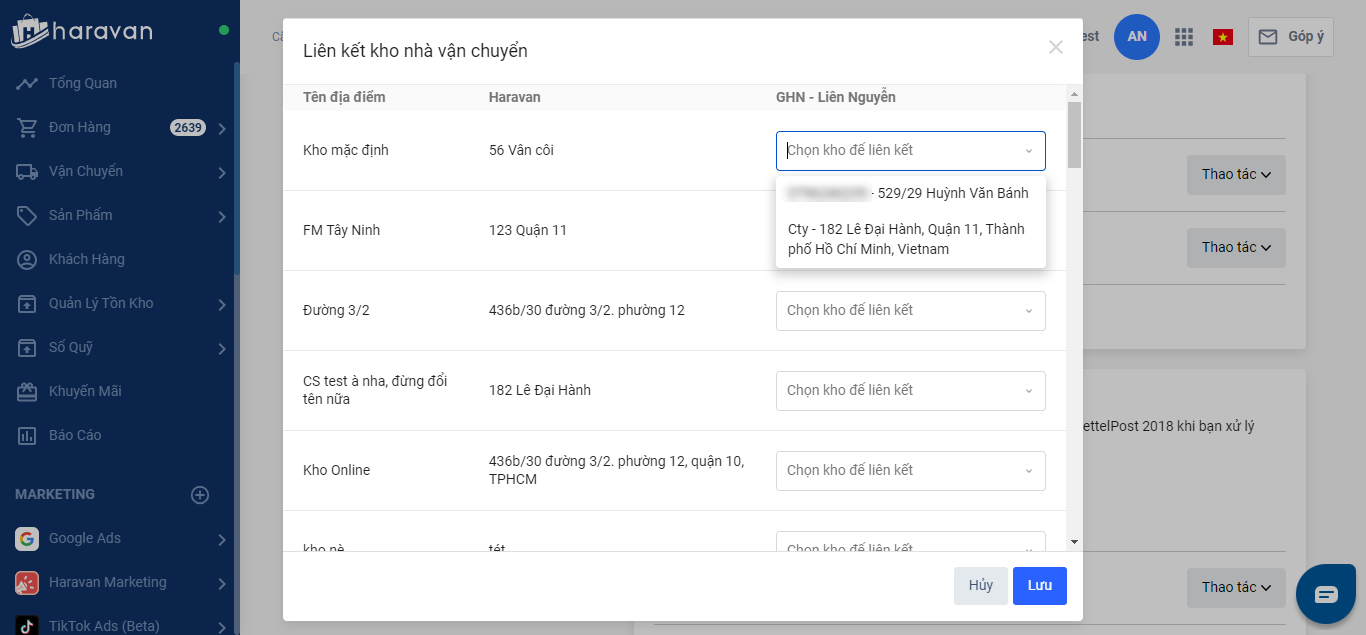Open the apps grid icon

[1184, 37]
